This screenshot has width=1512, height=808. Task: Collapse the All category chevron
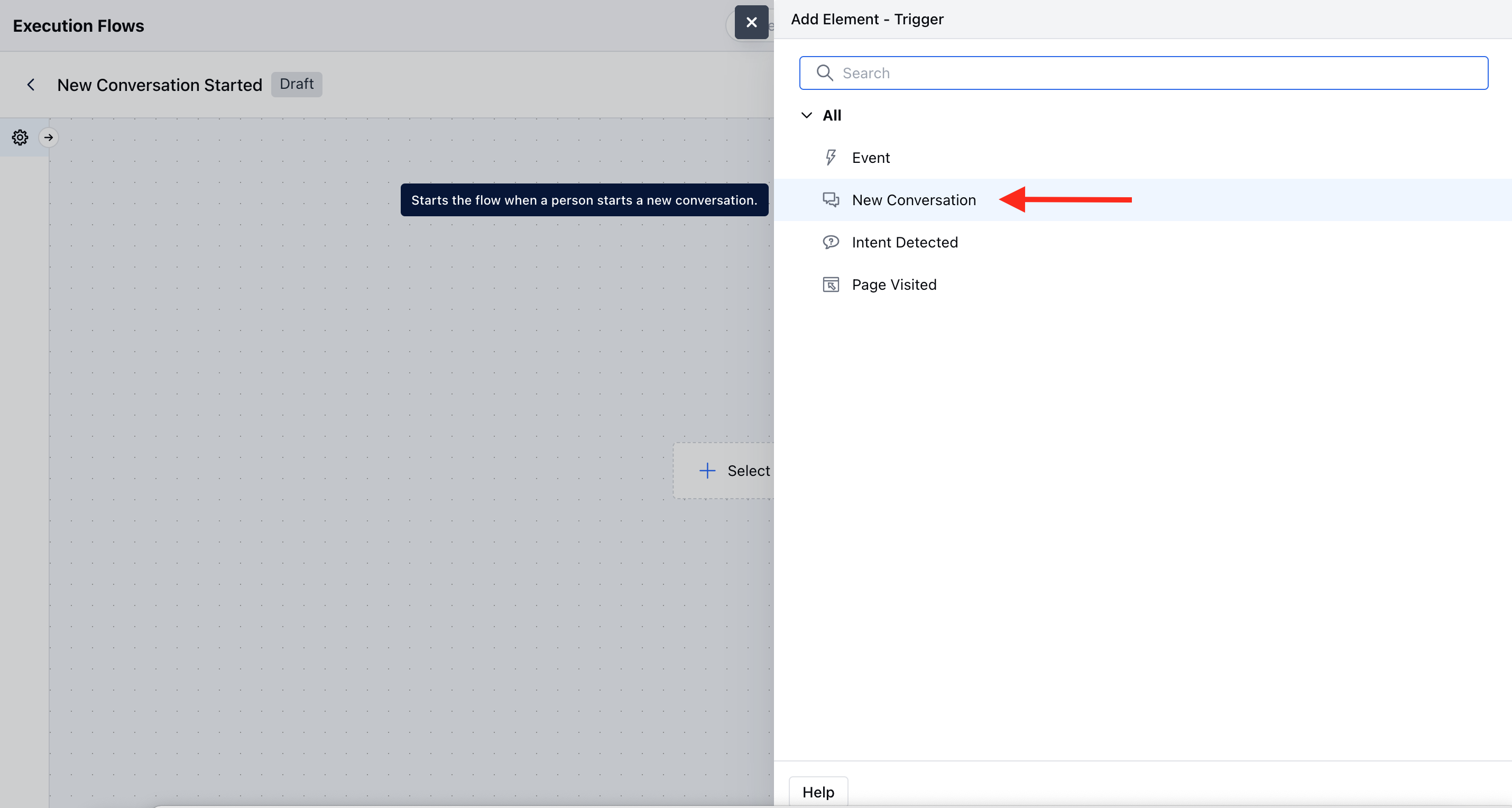click(806, 115)
